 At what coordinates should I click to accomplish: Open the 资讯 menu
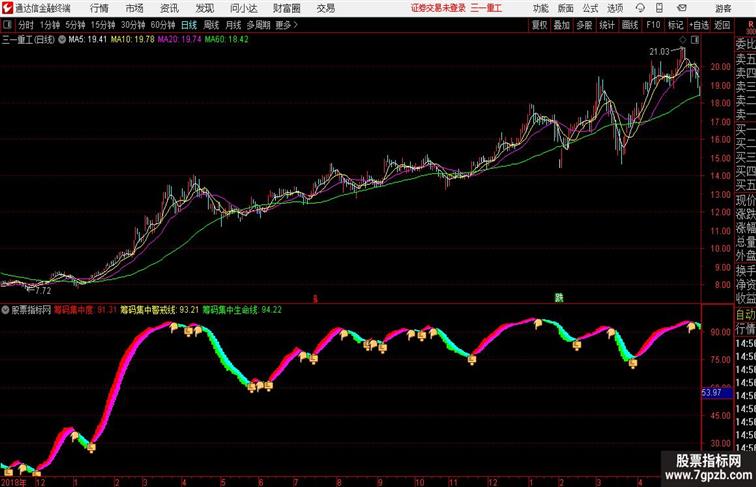[169, 8]
